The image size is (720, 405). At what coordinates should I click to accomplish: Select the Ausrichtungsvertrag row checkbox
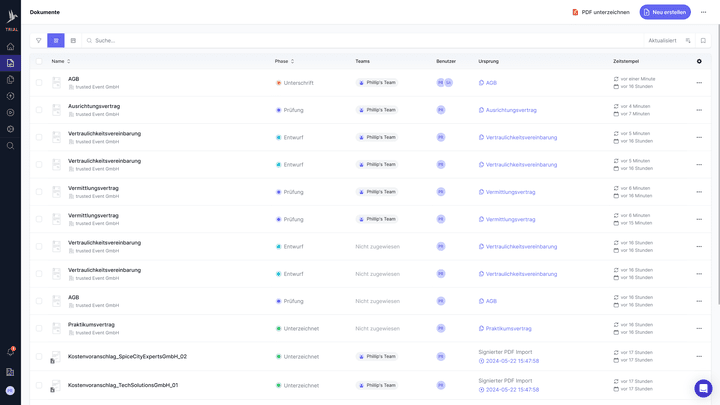pyautogui.click(x=39, y=110)
